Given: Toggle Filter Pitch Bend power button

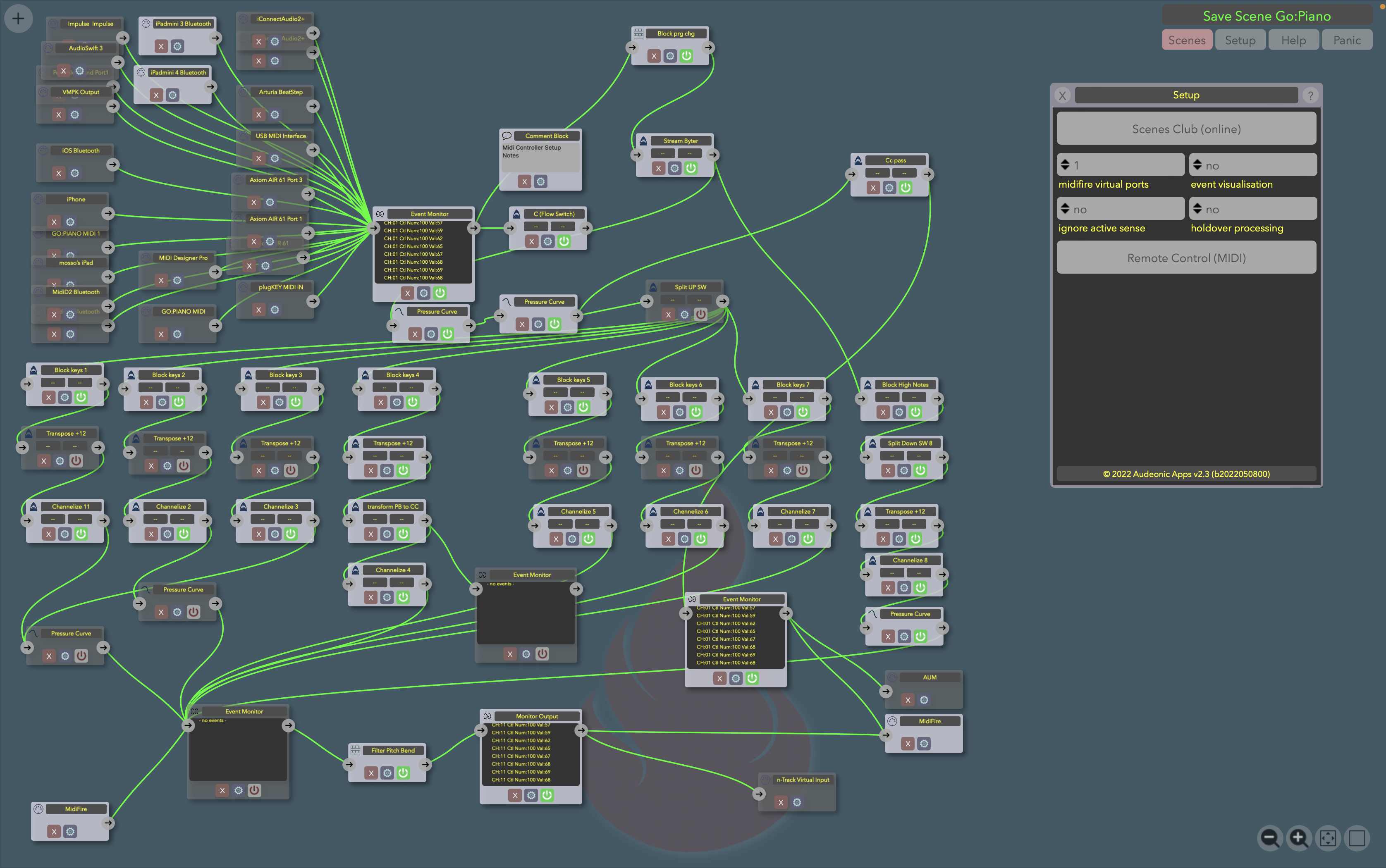Looking at the screenshot, I should (x=403, y=773).
